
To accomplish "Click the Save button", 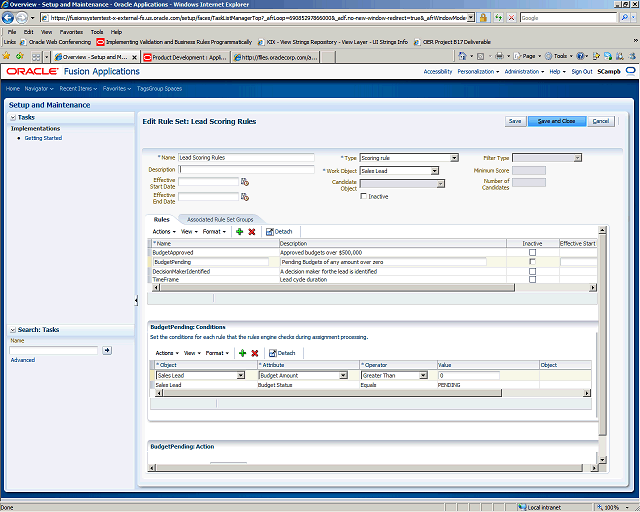I will (515, 121).
